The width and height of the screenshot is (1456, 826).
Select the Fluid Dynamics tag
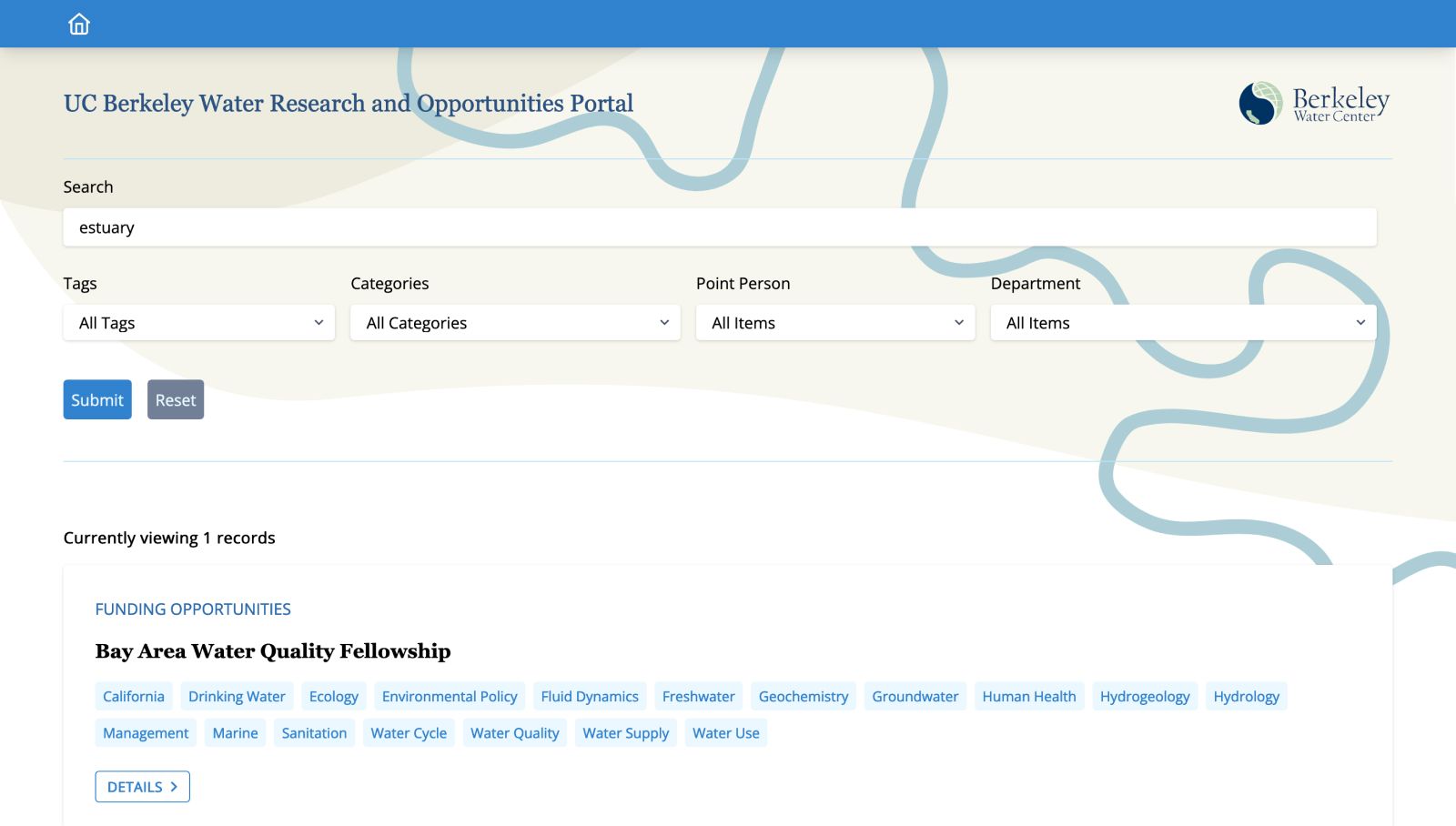click(x=590, y=696)
